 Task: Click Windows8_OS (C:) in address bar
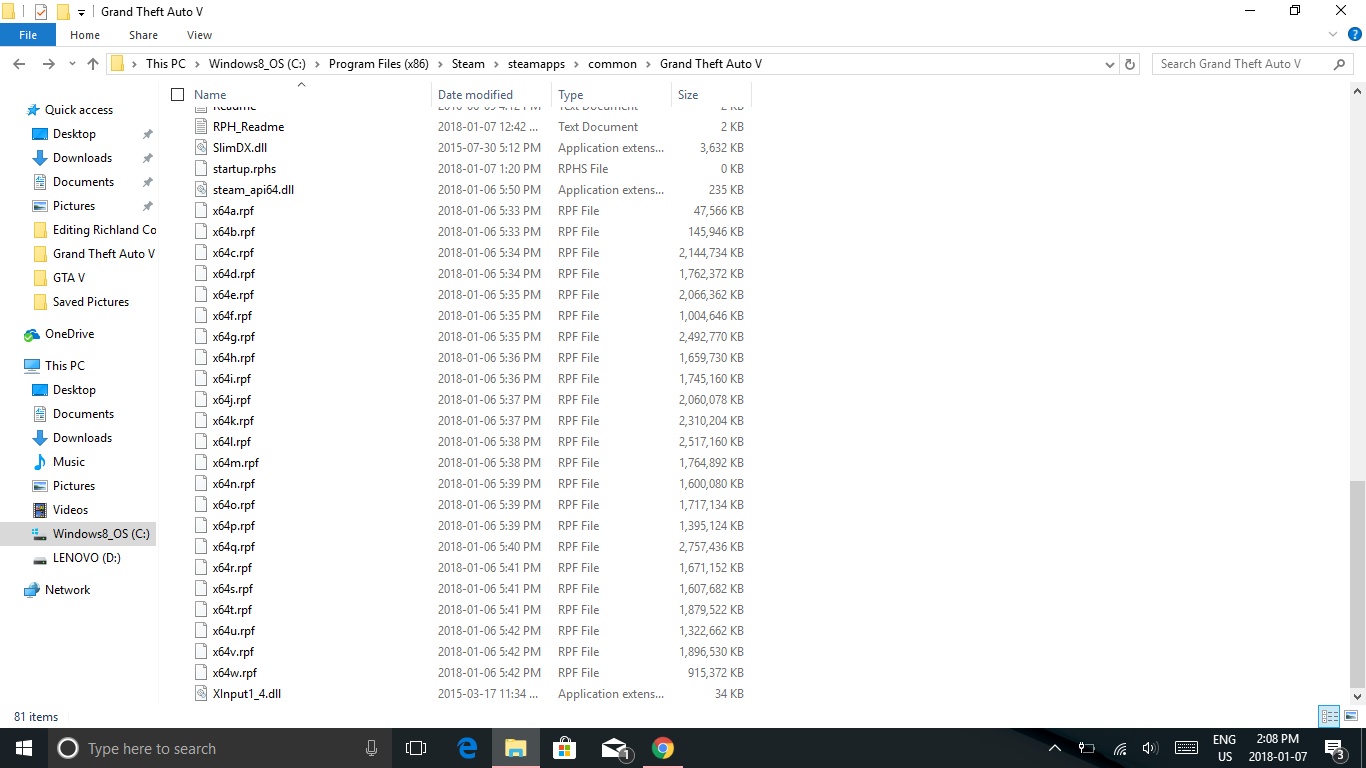click(x=257, y=64)
